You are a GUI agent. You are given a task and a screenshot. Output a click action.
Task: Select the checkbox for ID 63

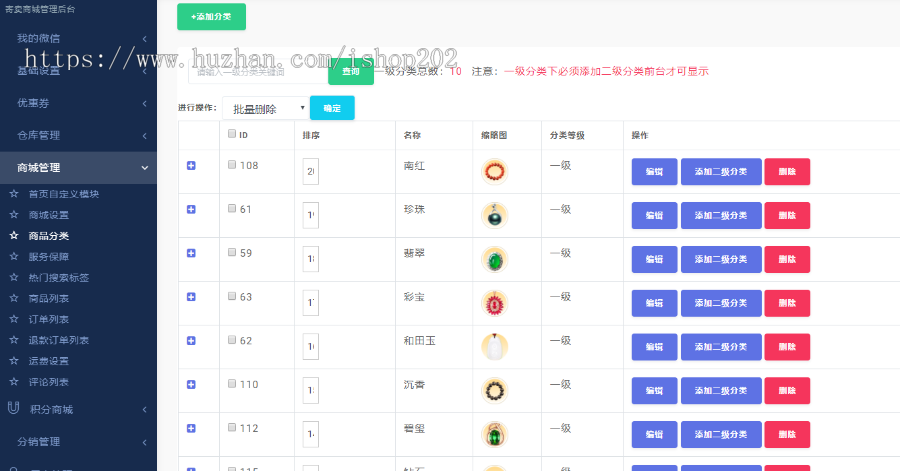tap(232, 296)
